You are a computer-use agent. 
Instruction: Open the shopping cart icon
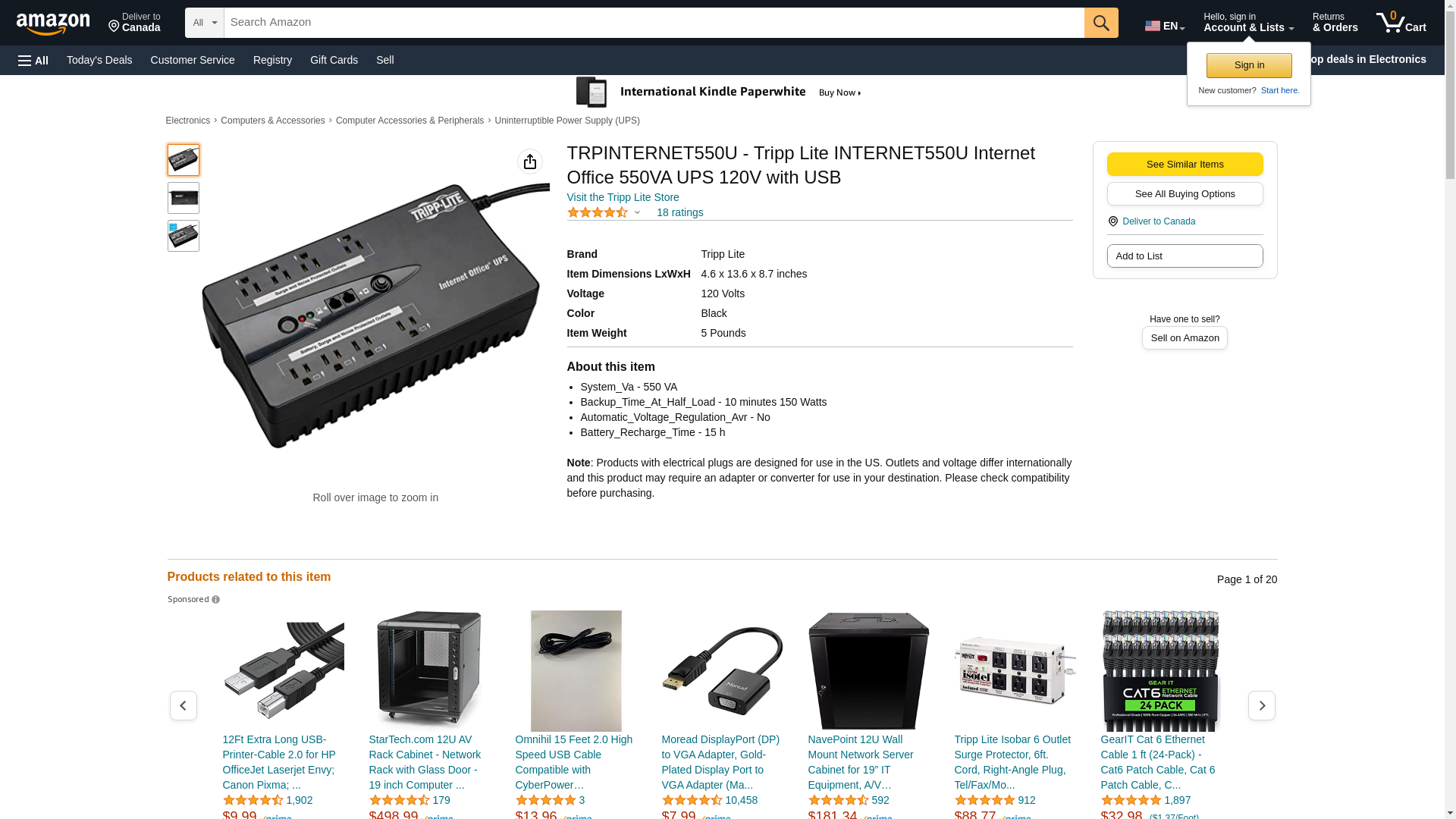[1401, 23]
